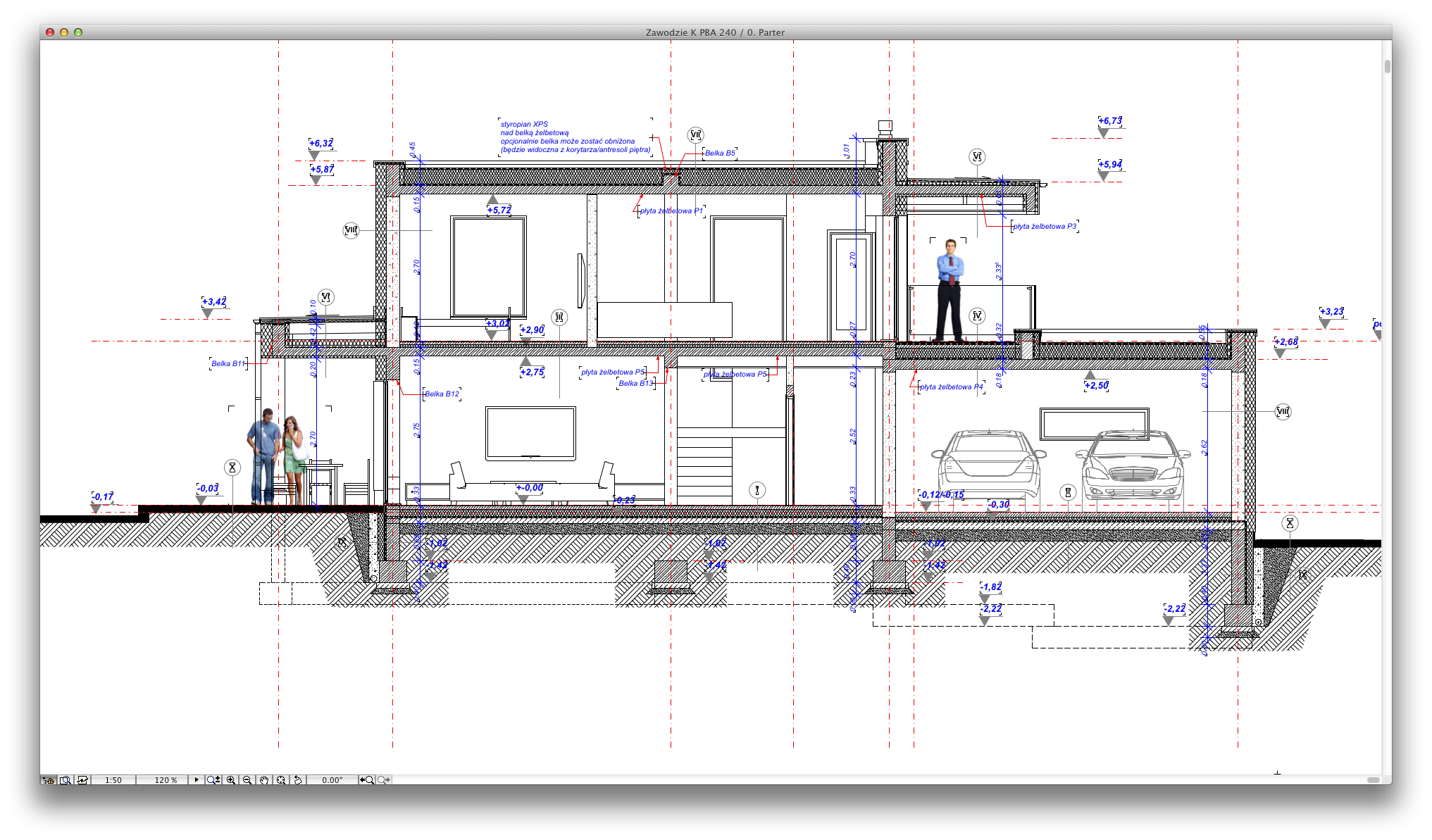Image resolution: width=1432 pixels, height=840 pixels.
Task: Select the 'Belka B12' label text
Action: click(x=442, y=394)
